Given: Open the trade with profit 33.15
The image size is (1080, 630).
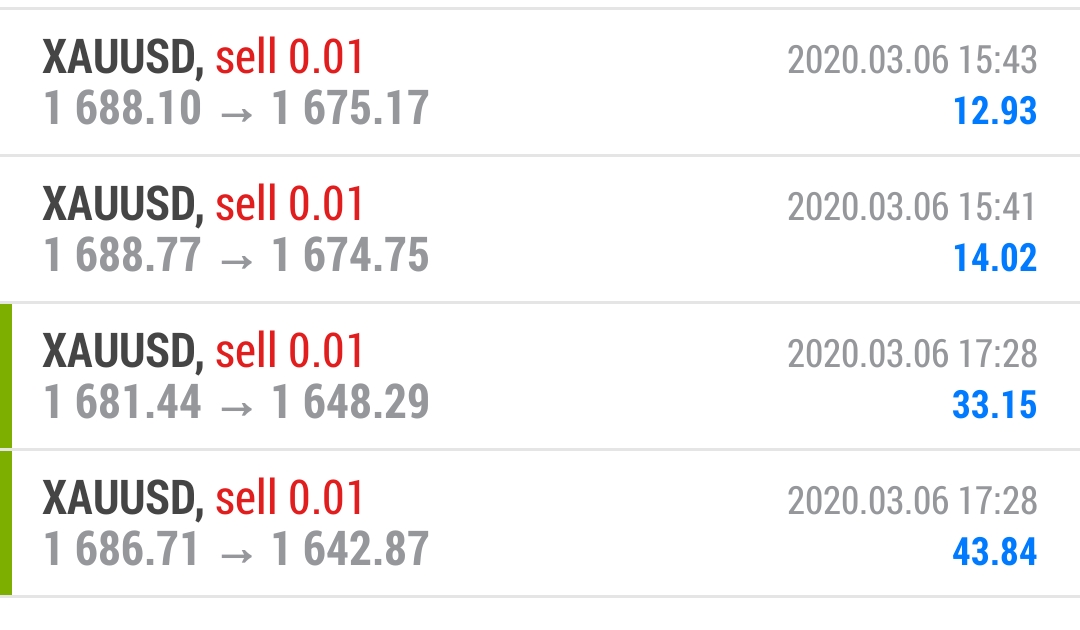Looking at the screenshot, I should point(540,376).
